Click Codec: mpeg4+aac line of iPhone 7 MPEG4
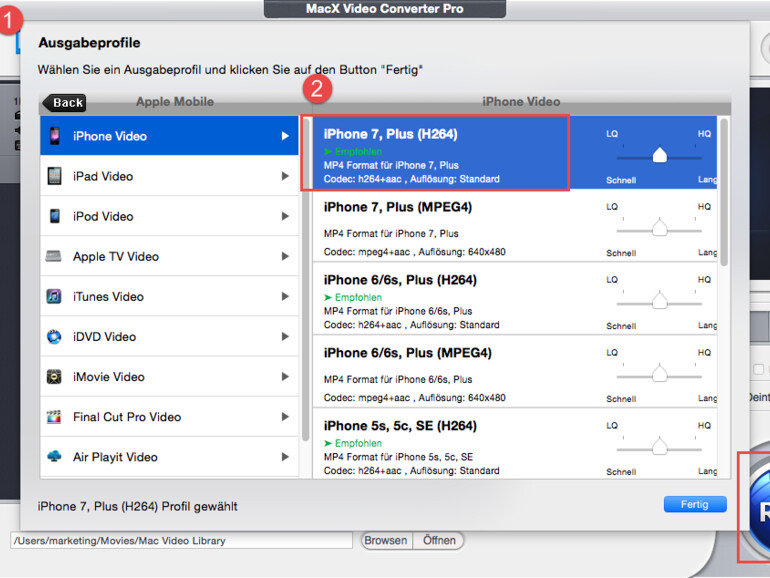Viewport: 770px width, 578px height. 414,252
